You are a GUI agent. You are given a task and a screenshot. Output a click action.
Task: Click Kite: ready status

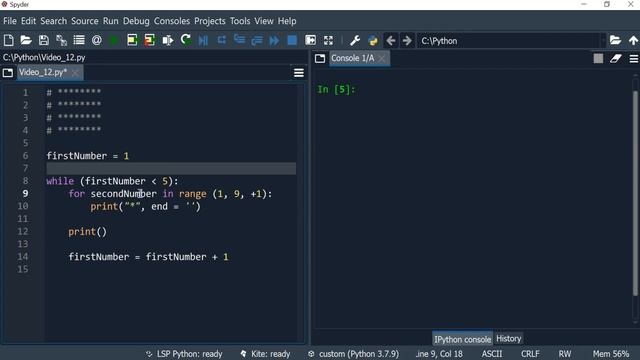(265, 353)
